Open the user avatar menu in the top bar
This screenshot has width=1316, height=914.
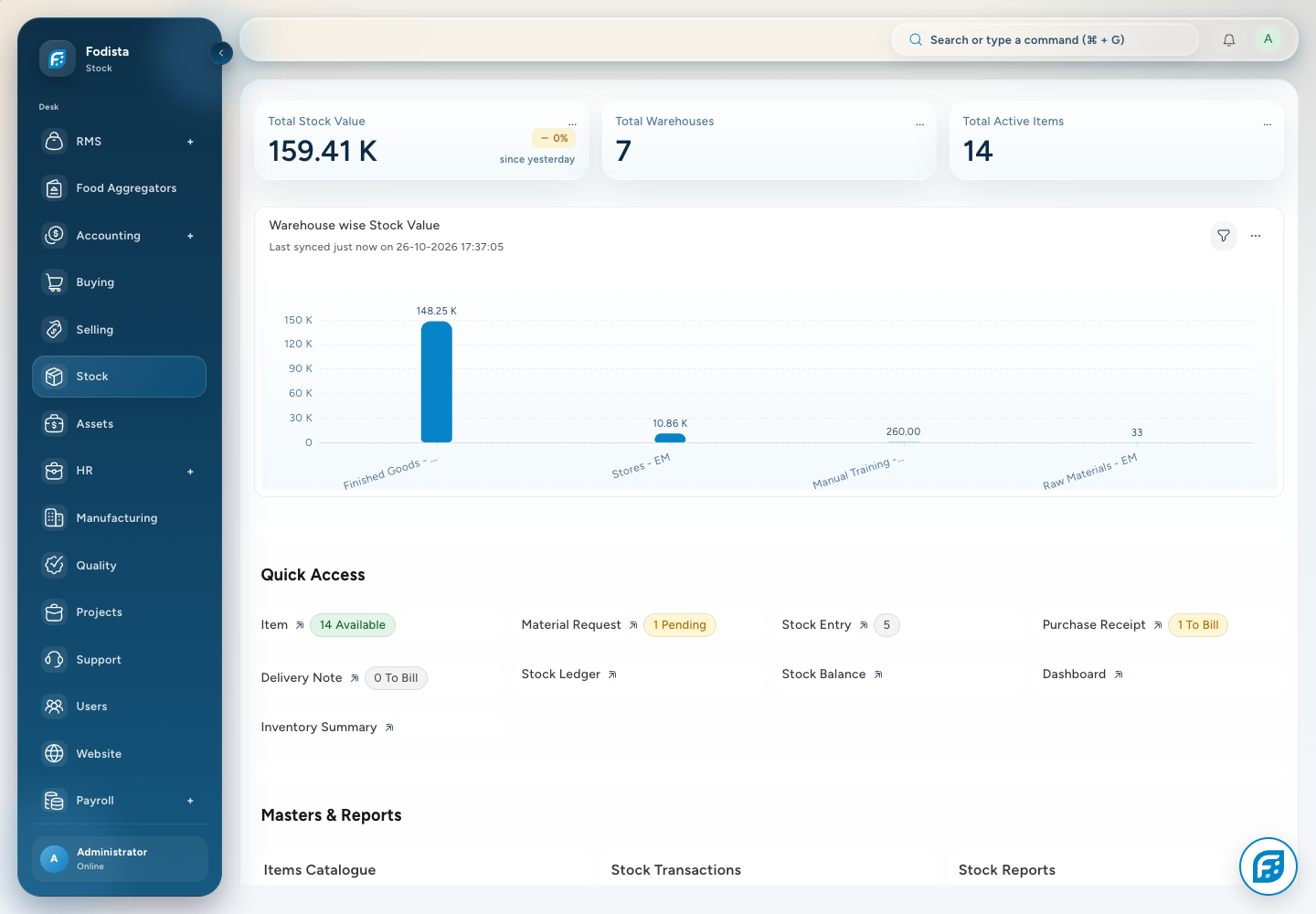pyautogui.click(x=1268, y=39)
